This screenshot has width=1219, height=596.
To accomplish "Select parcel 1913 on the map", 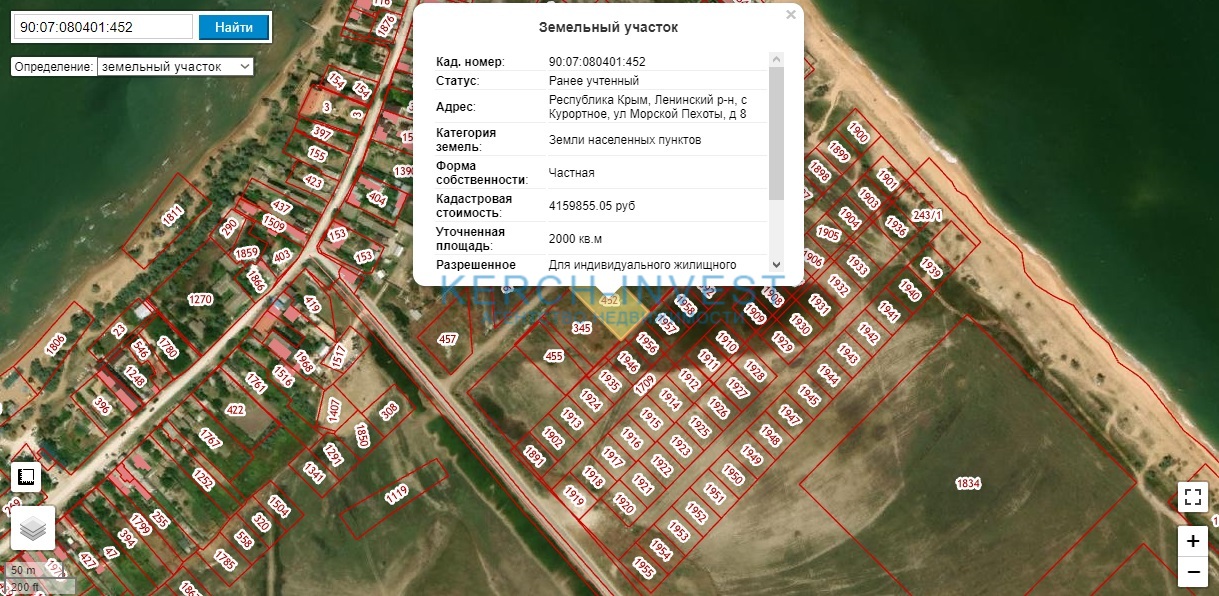I will click(x=572, y=419).
